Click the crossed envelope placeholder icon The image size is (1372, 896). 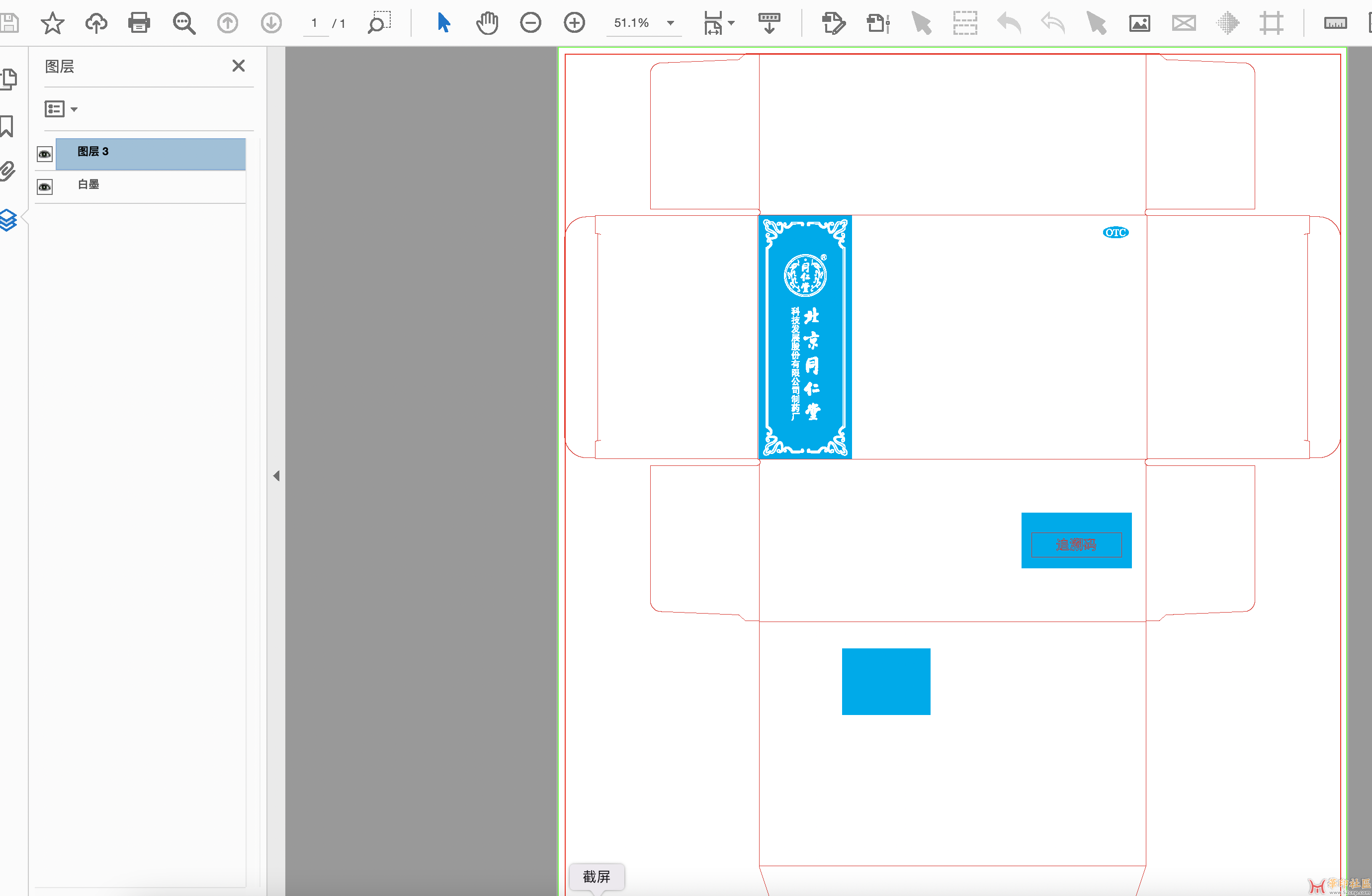point(1184,23)
